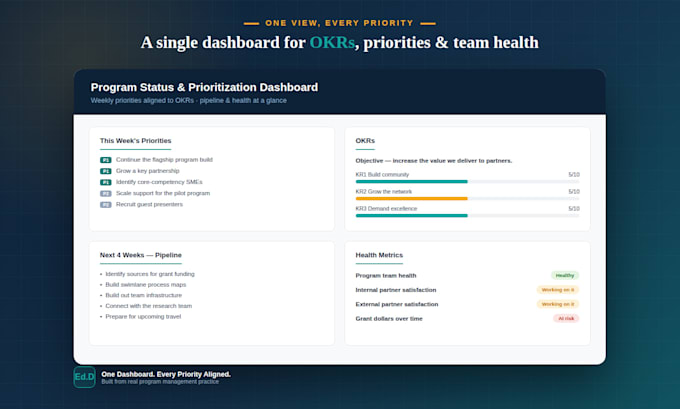Image resolution: width=680 pixels, height=409 pixels.
Task: Click Working on it badge for External partner satisfaction
Action: click(558, 304)
